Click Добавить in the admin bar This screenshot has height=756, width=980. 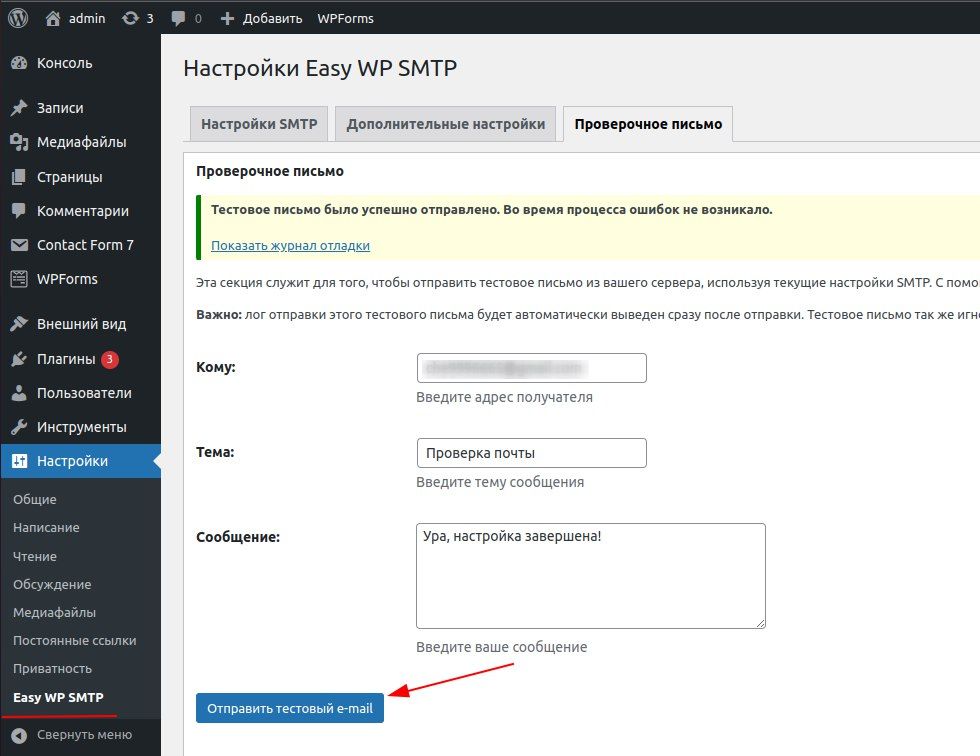272,19
